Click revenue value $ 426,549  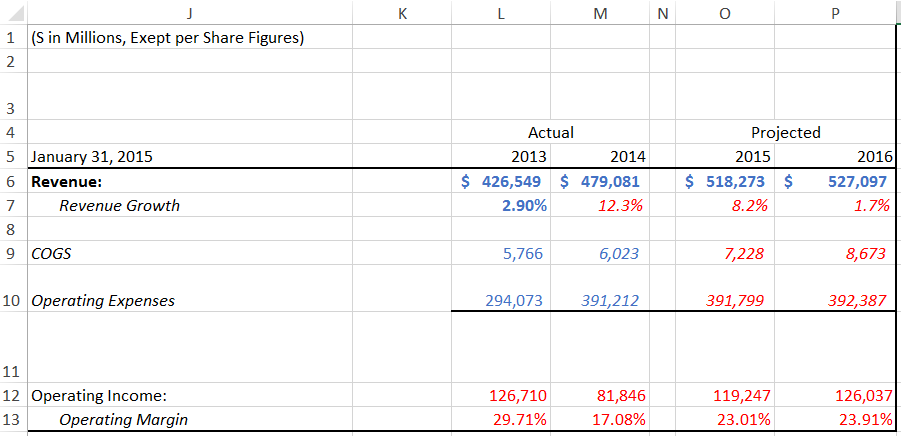[x=501, y=182]
